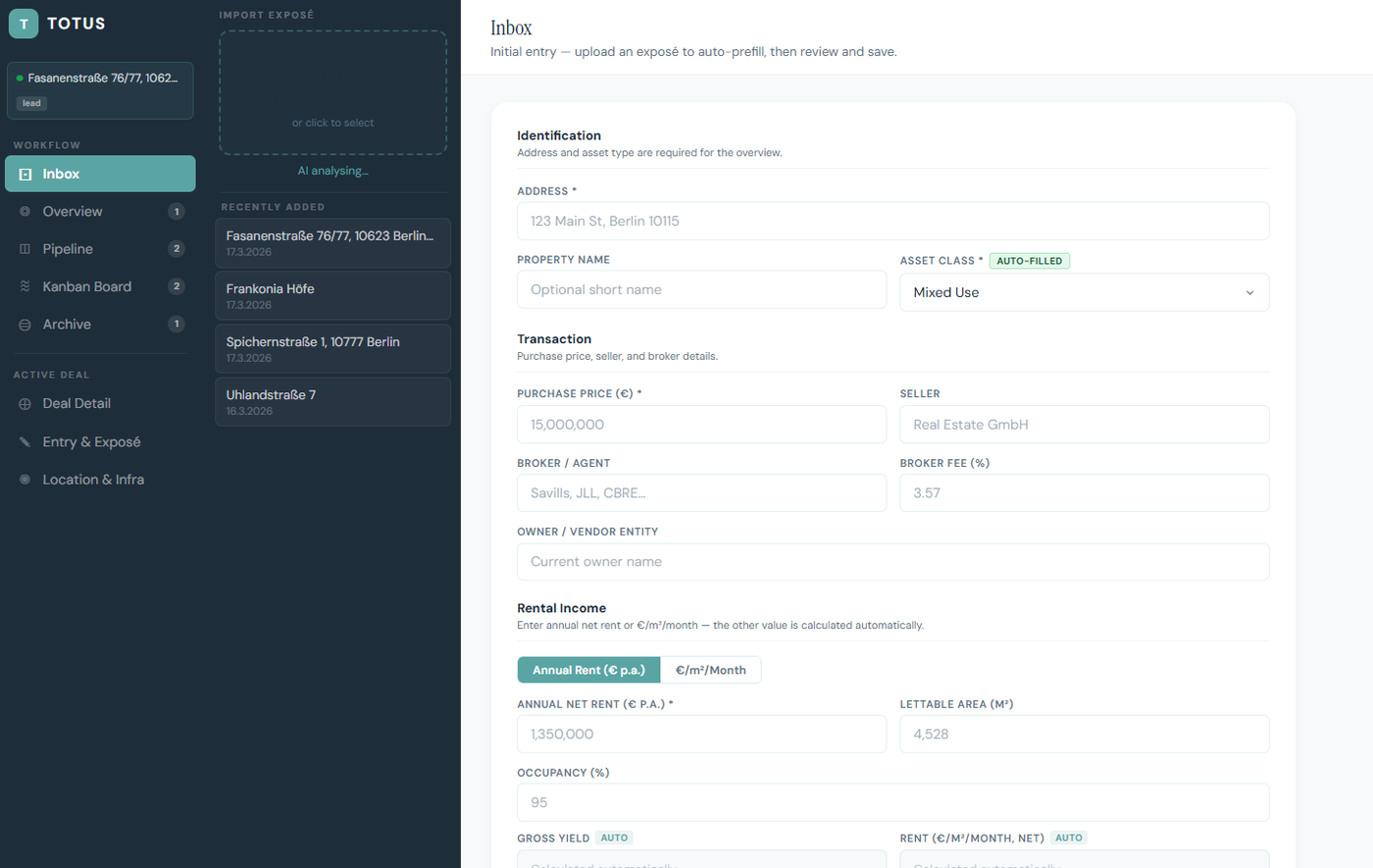The width and height of the screenshot is (1373, 868).
Task: Click the Archive sidebar icon
Action: pyautogui.click(x=25, y=325)
